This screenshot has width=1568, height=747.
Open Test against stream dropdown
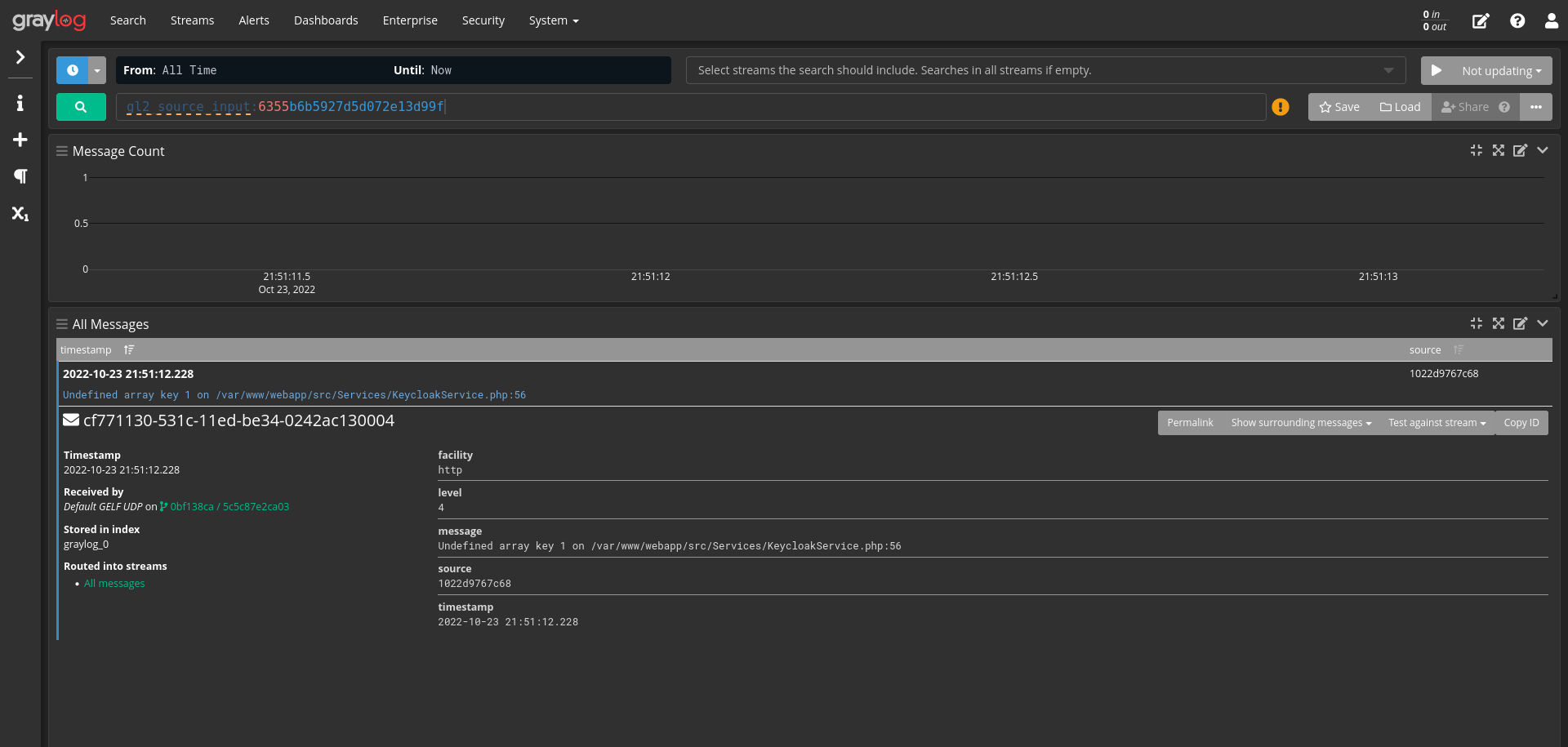1437,423
